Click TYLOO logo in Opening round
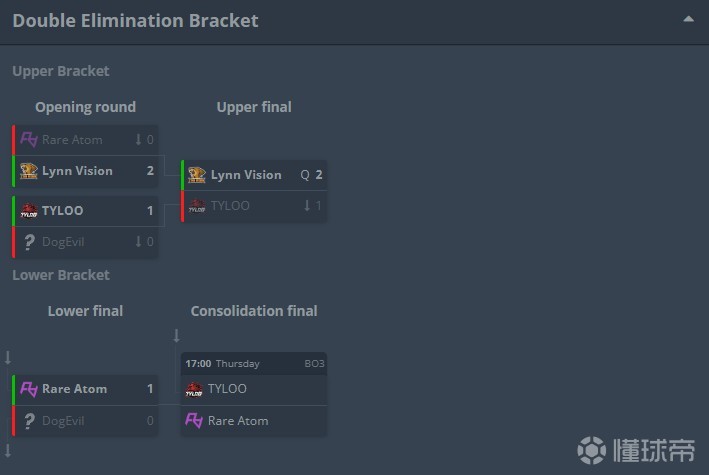Viewport: 709px width, 475px height. (x=29, y=211)
